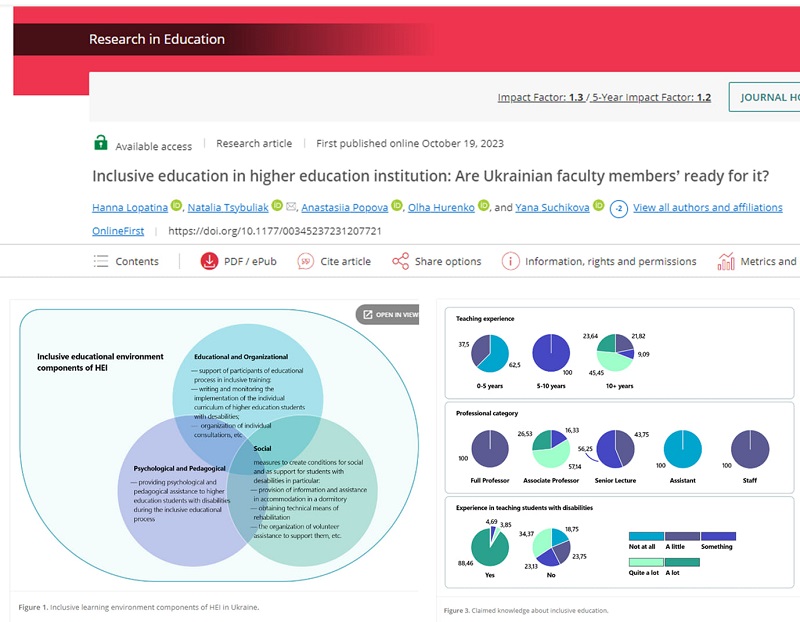This screenshot has height=622, width=800.
Task: Click the Share options icon
Action: pos(401,261)
